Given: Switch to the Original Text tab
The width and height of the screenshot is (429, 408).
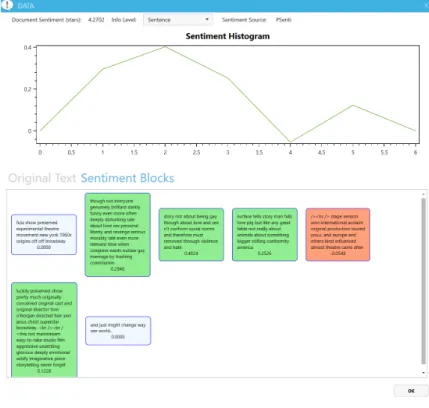Looking at the screenshot, I should point(42,178).
